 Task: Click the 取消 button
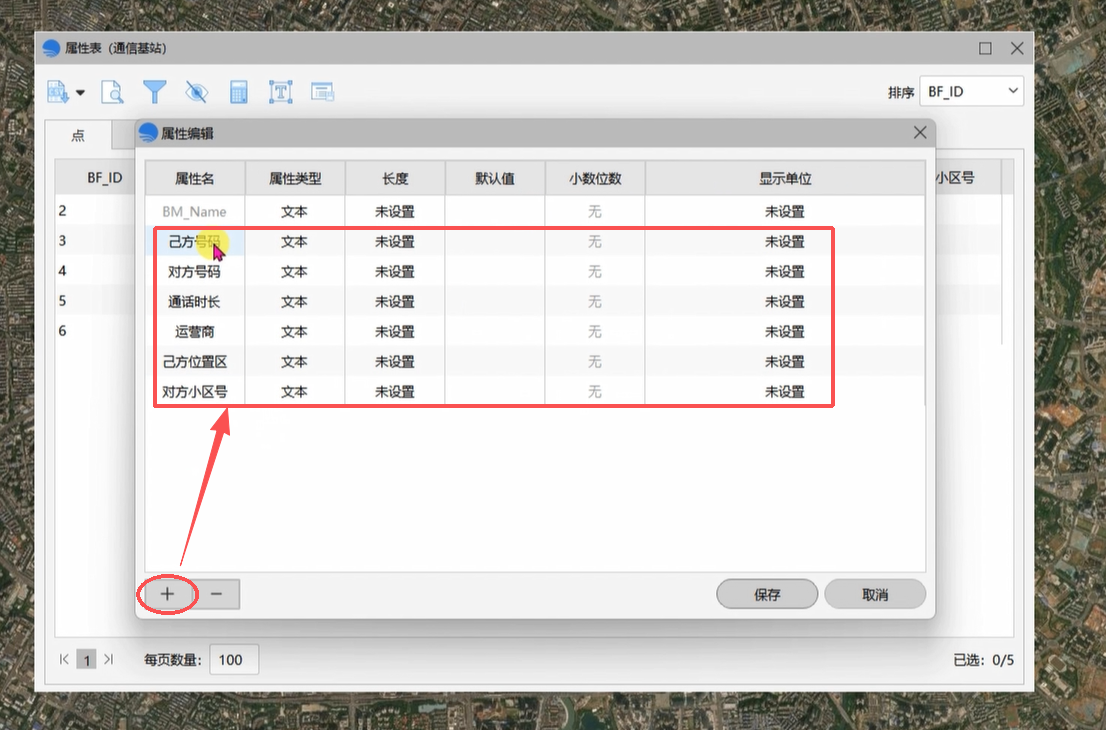[x=875, y=595]
